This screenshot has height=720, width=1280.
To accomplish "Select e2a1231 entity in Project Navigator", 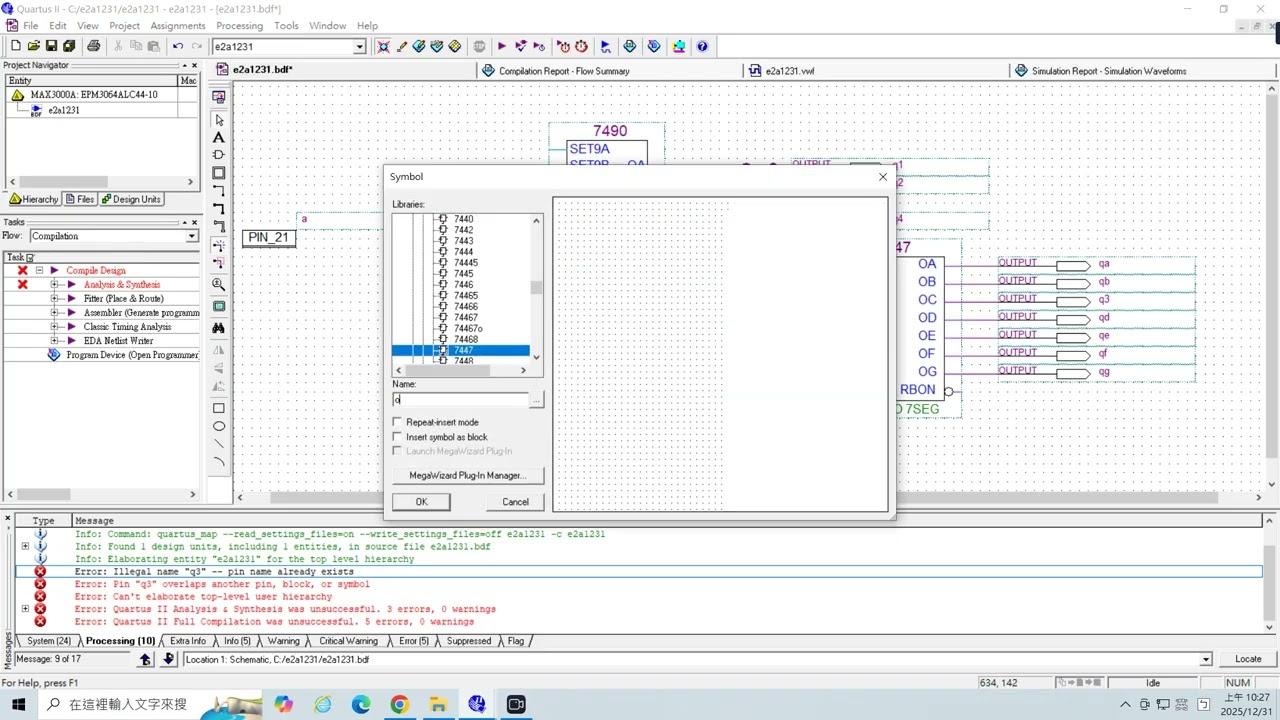I will tap(63, 110).
